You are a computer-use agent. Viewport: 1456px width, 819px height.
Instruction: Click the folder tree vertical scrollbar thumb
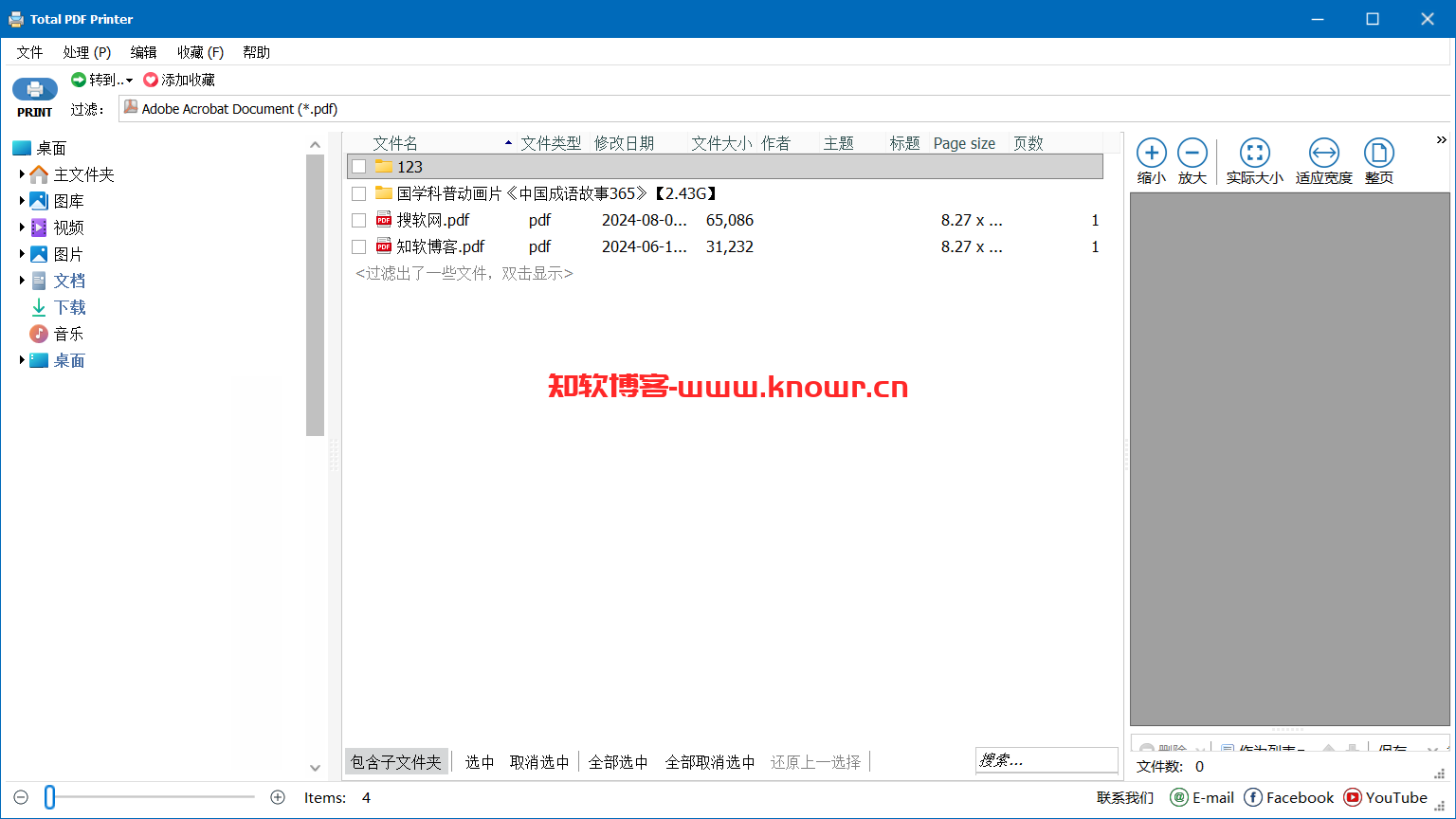(316, 295)
